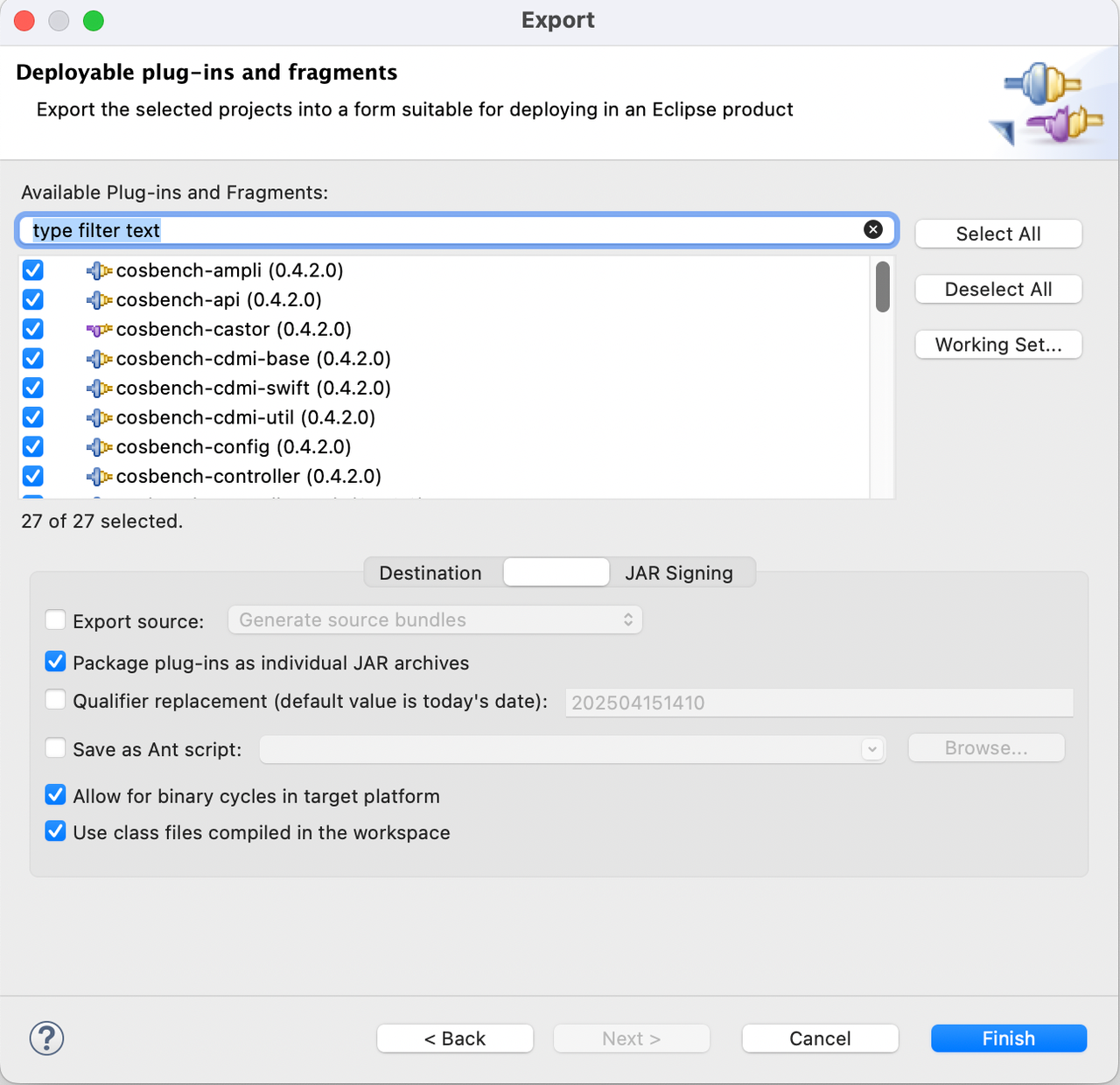This screenshot has height=1085, width=1120.
Task: Cancel the Export dialog
Action: click(820, 1039)
